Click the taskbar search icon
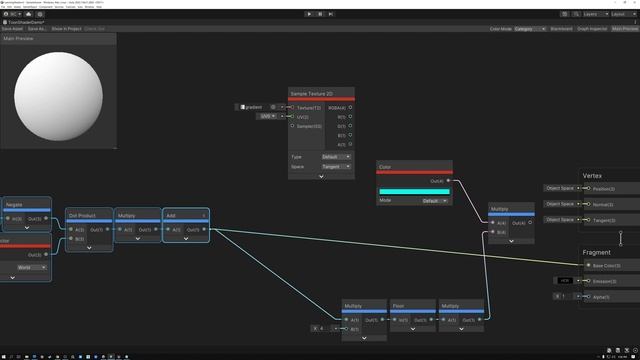 click(x=11, y=357)
